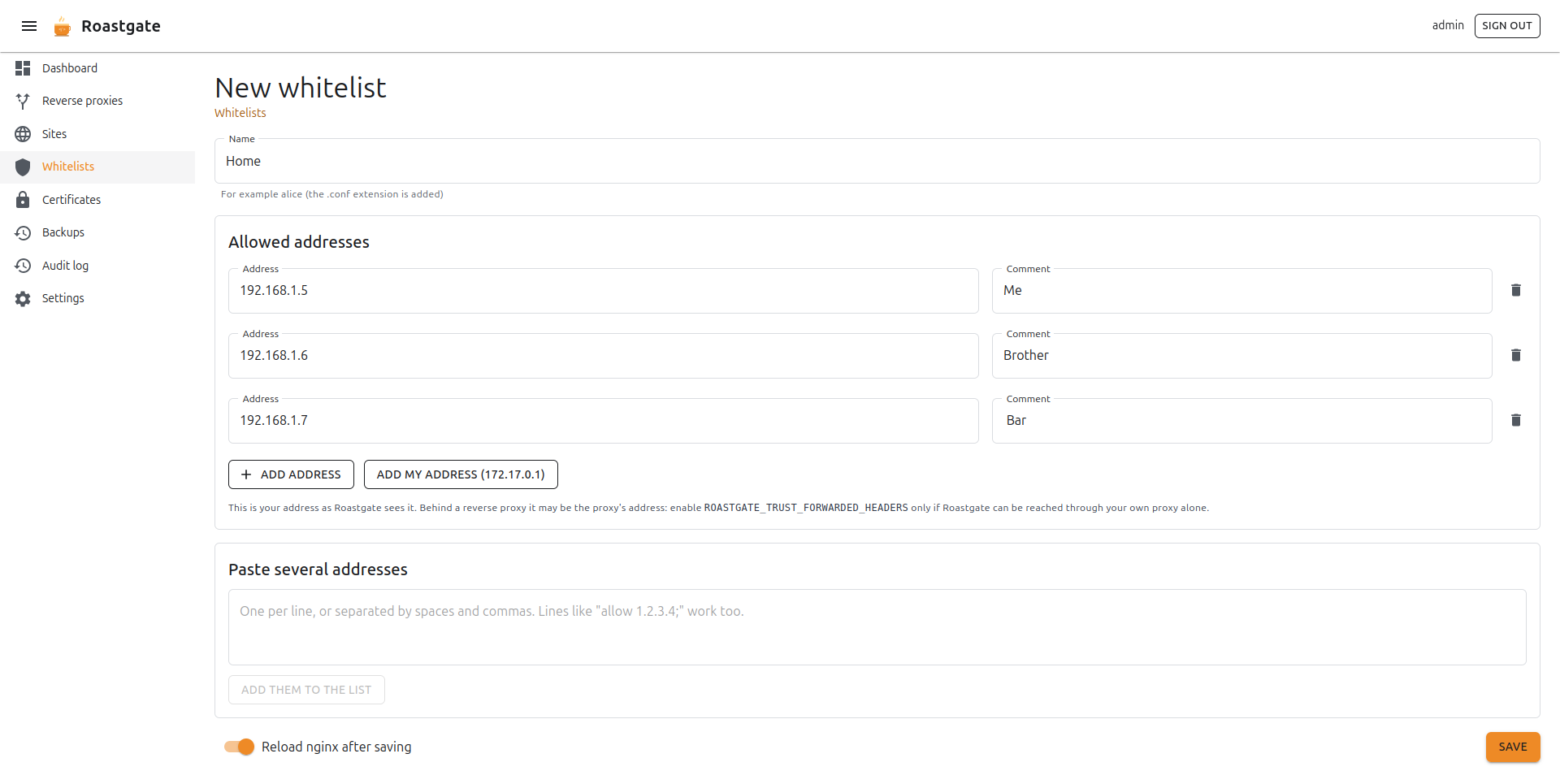Image resolution: width=1560 pixels, height=784 pixels.
Task: Delete the 192.168.1.5 address row
Action: (1515, 290)
